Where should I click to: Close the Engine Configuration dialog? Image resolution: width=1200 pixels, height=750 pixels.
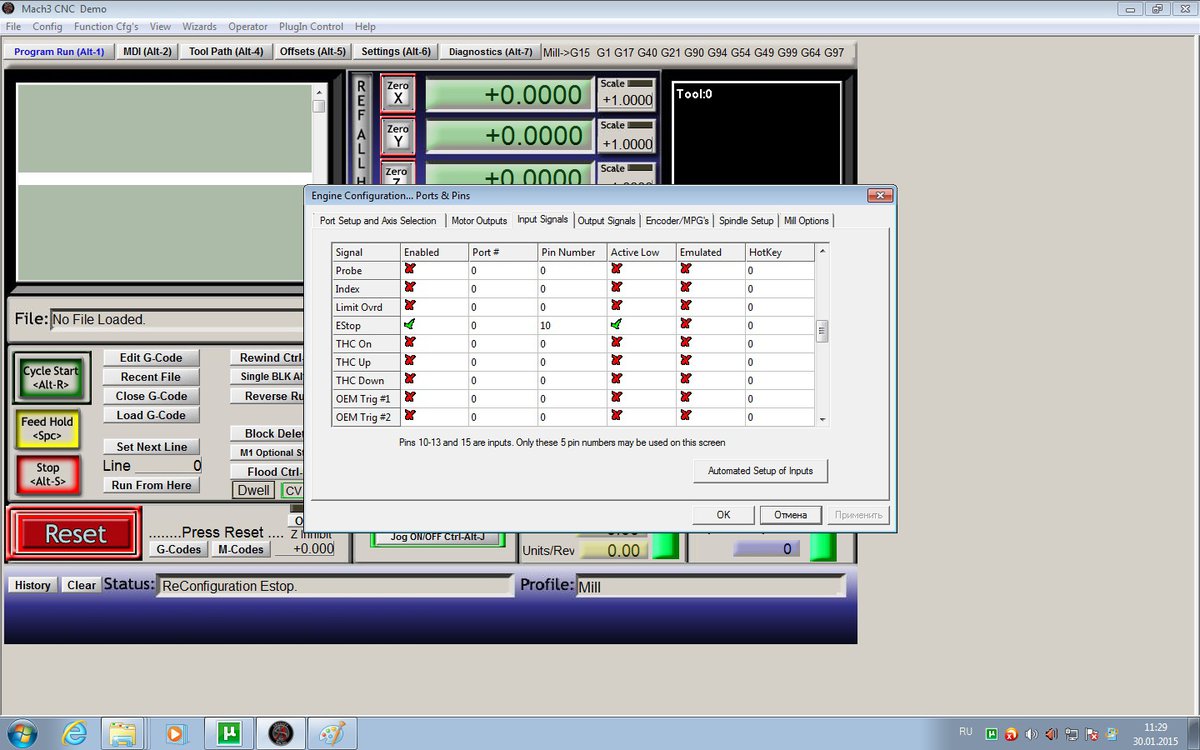879,195
